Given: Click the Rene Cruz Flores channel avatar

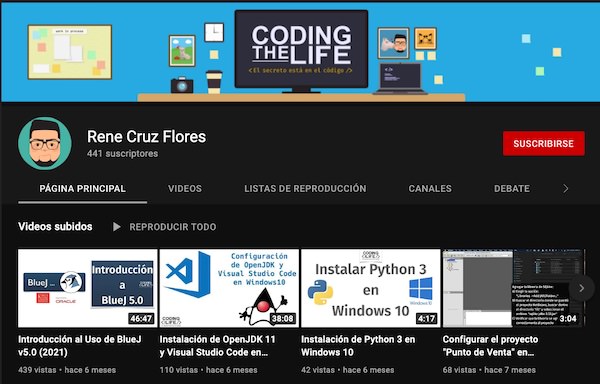Looking at the screenshot, I should click(45, 143).
